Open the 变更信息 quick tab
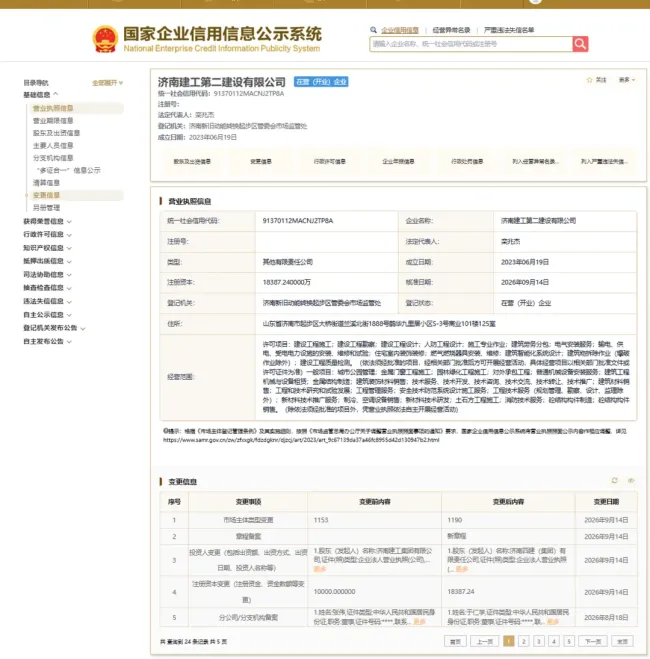 click(x=261, y=161)
